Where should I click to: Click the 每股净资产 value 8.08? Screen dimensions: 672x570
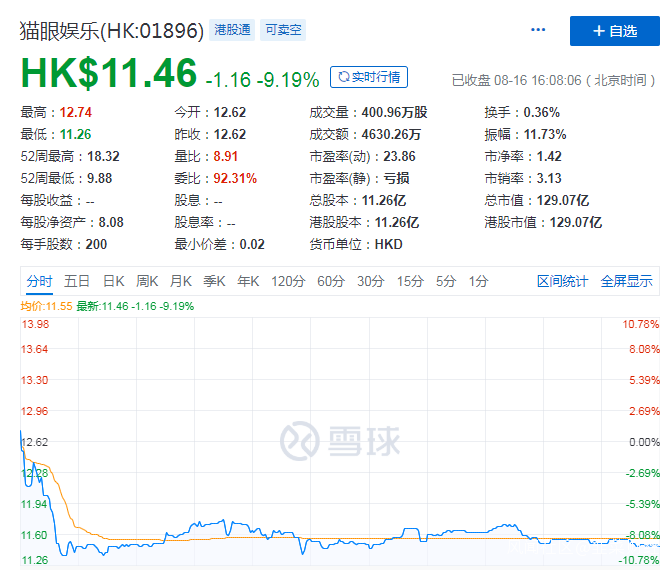click(111, 222)
